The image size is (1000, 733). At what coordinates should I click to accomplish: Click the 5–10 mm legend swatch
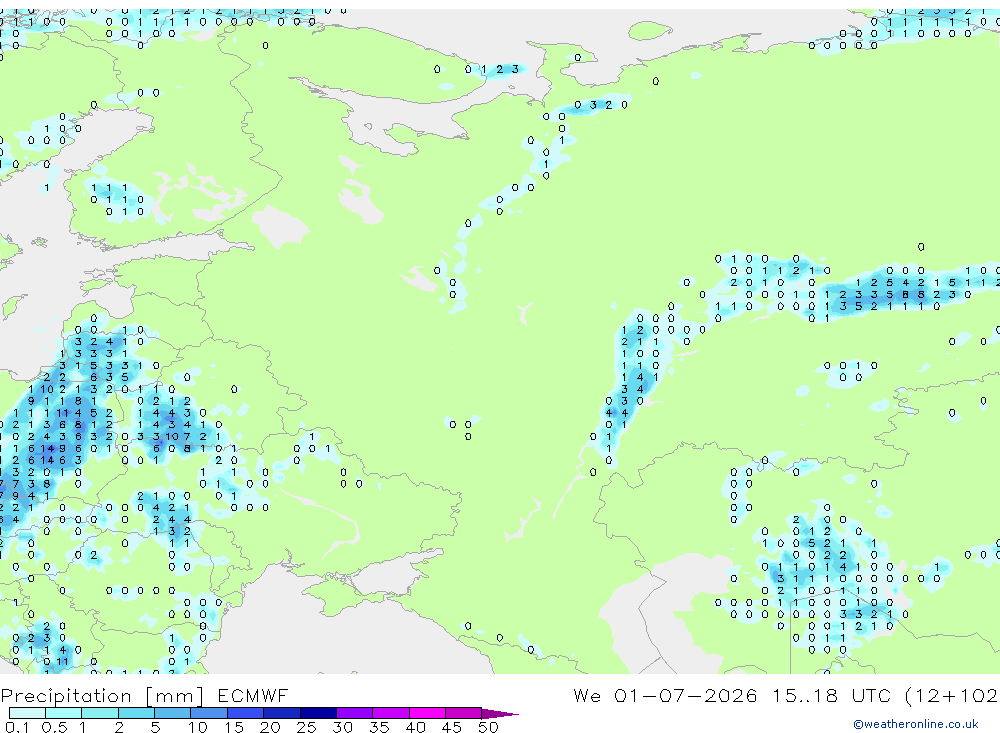click(x=173, y=713)
